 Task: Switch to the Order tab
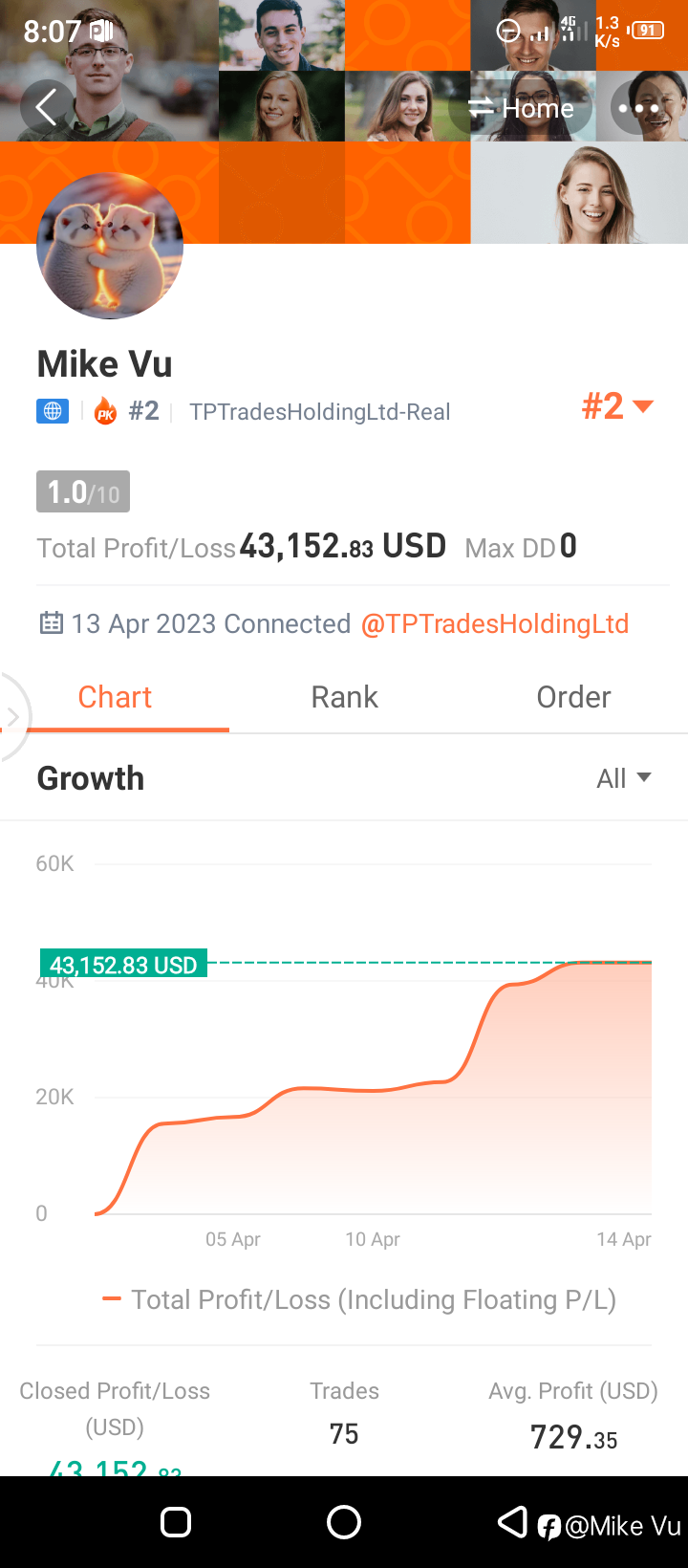click(573, 697)
